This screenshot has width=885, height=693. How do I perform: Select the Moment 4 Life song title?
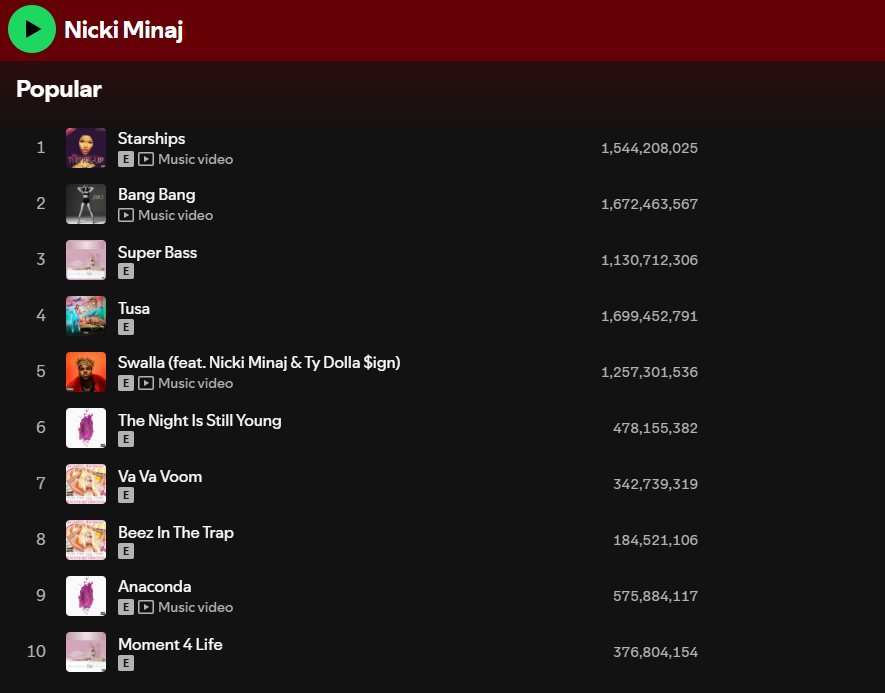(x=170, y=644)
